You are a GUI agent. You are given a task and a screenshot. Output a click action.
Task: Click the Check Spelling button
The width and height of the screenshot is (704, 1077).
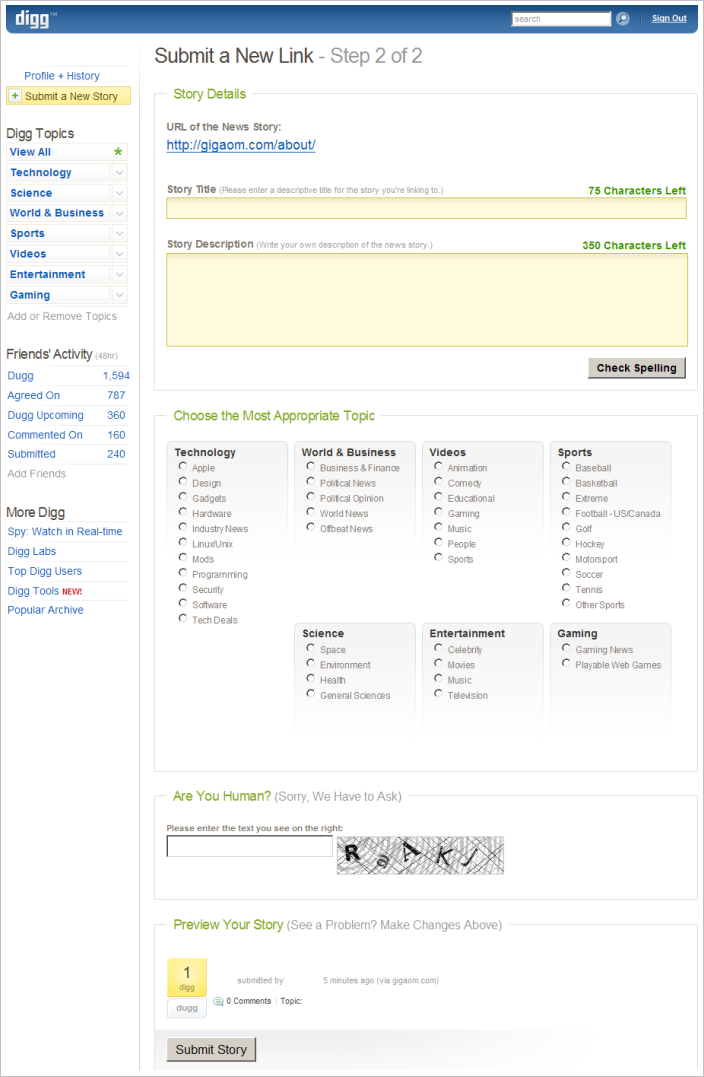[x=637, y=367]
